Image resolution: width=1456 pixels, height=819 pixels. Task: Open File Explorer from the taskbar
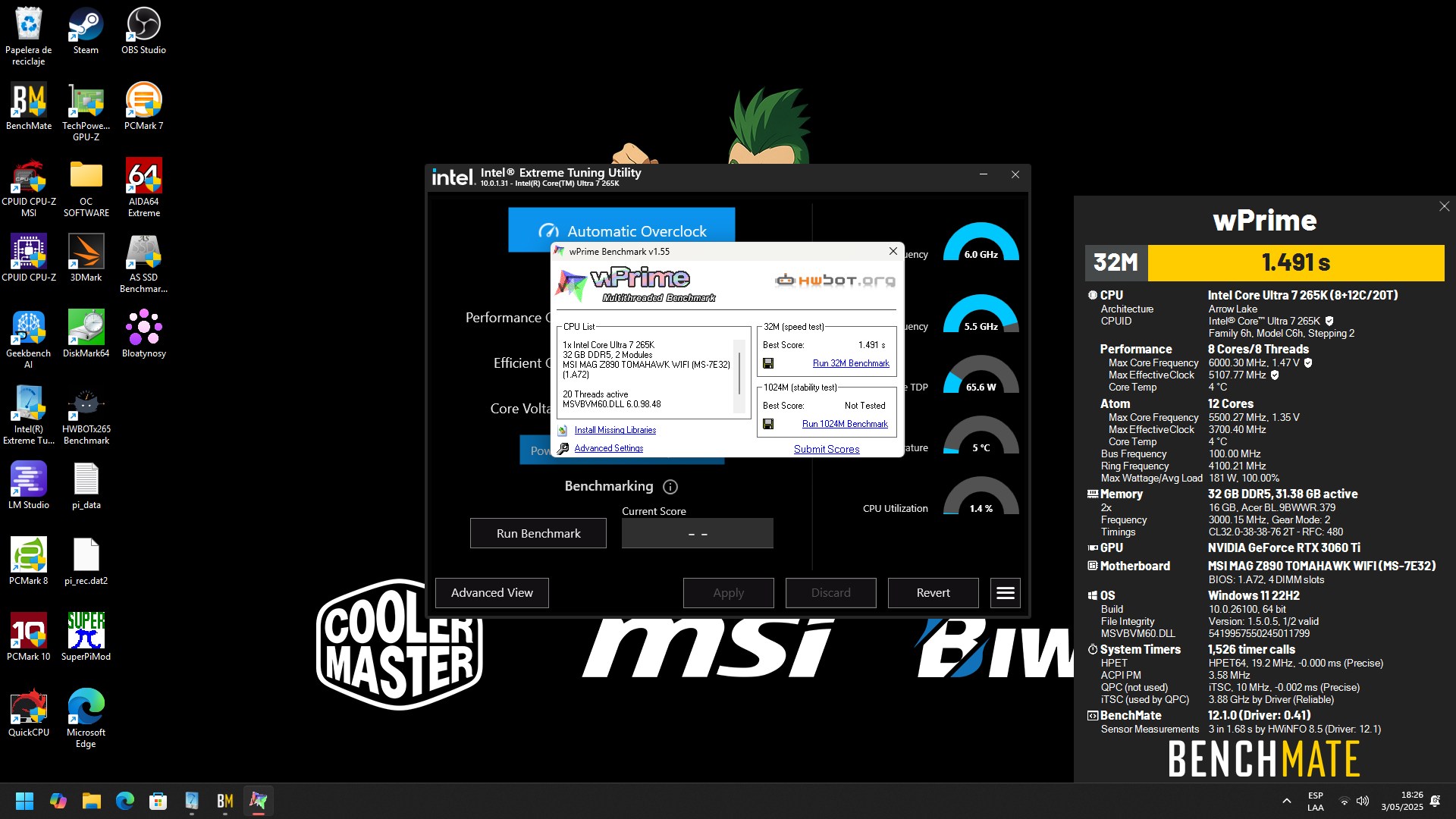[x=92, y=801]
